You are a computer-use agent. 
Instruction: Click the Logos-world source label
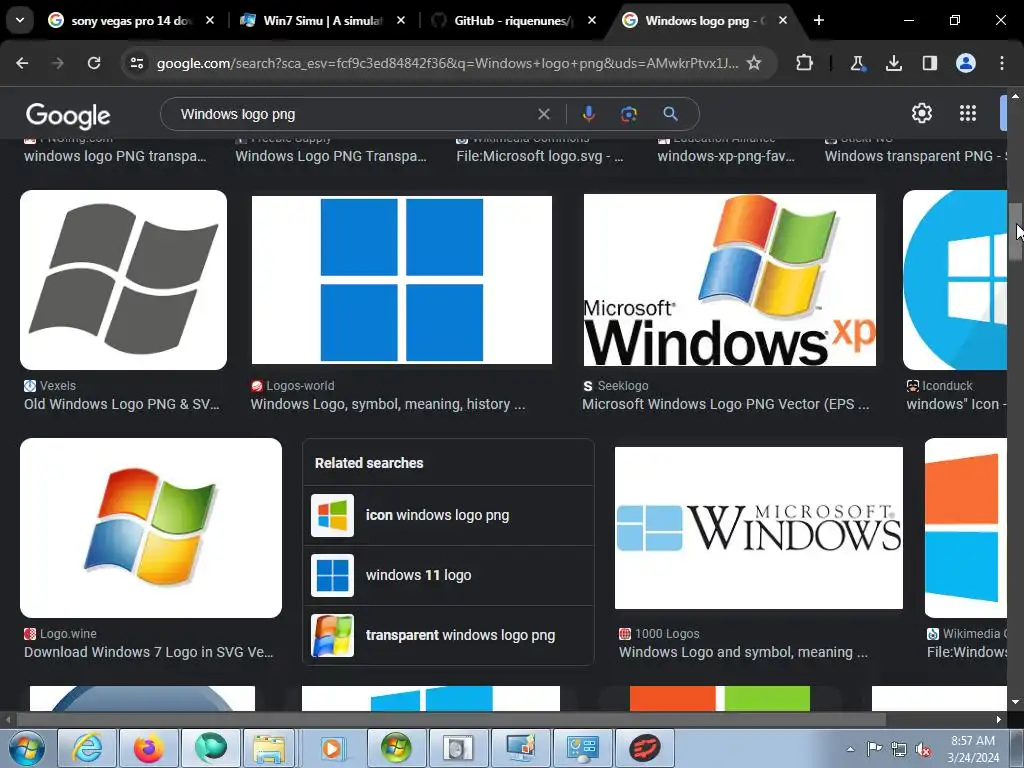pyautogui.click(x=300, y=386)
